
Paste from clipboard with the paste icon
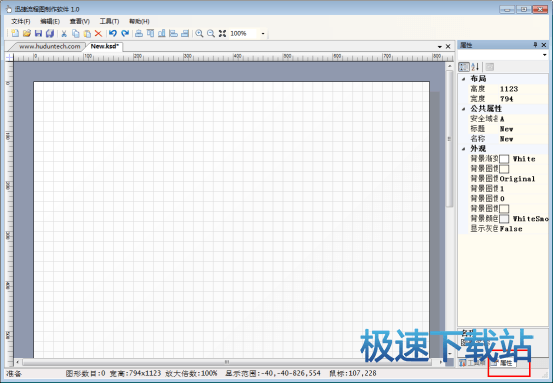pyautogui.click(x=87, y=34)
